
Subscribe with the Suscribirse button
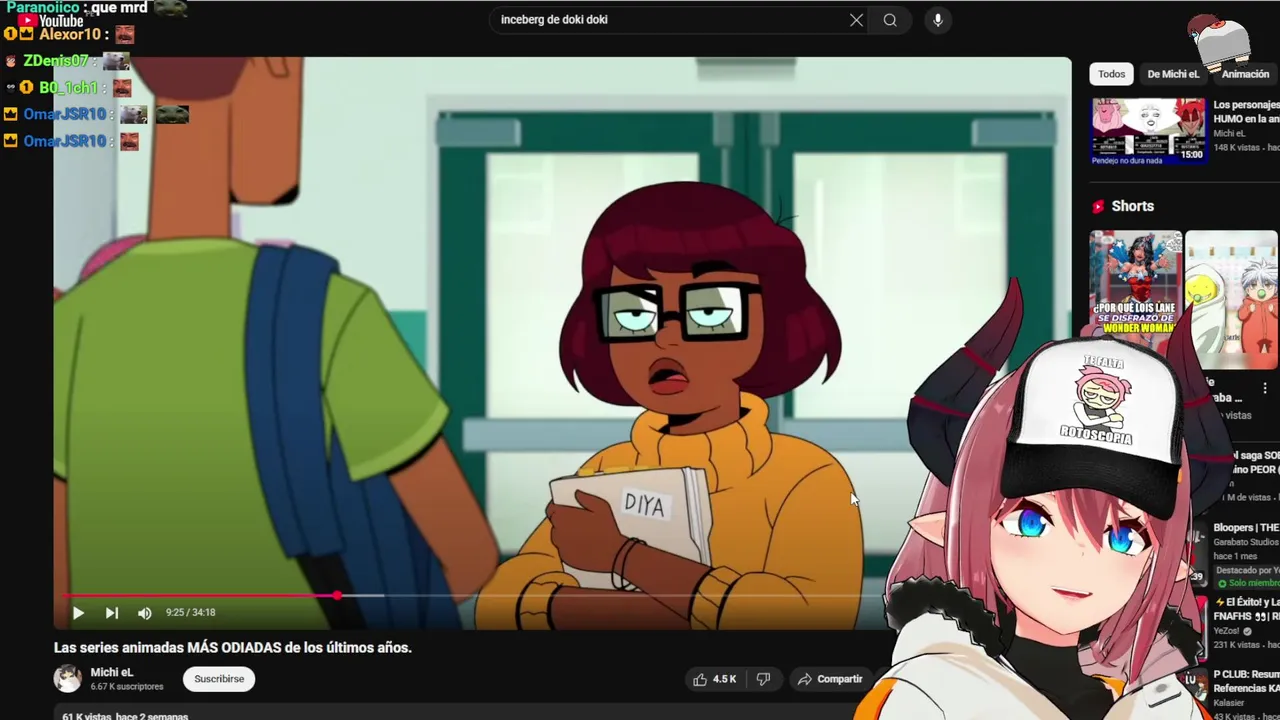point(219,679)
